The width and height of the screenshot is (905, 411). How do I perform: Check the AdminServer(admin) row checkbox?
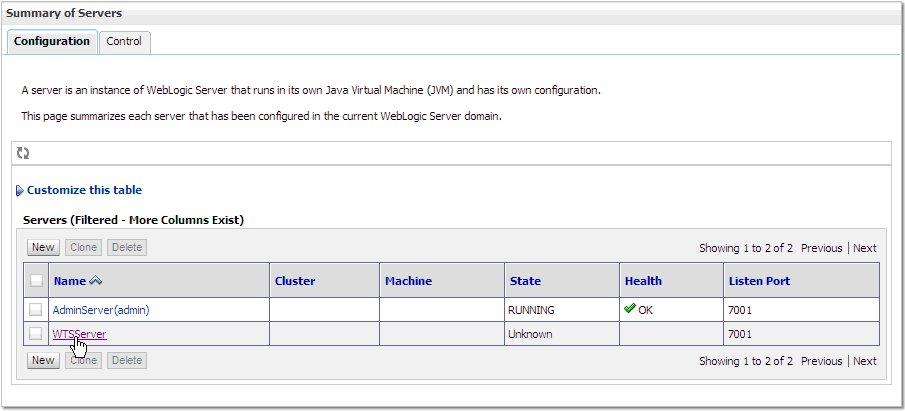click(x=36, y=310)
